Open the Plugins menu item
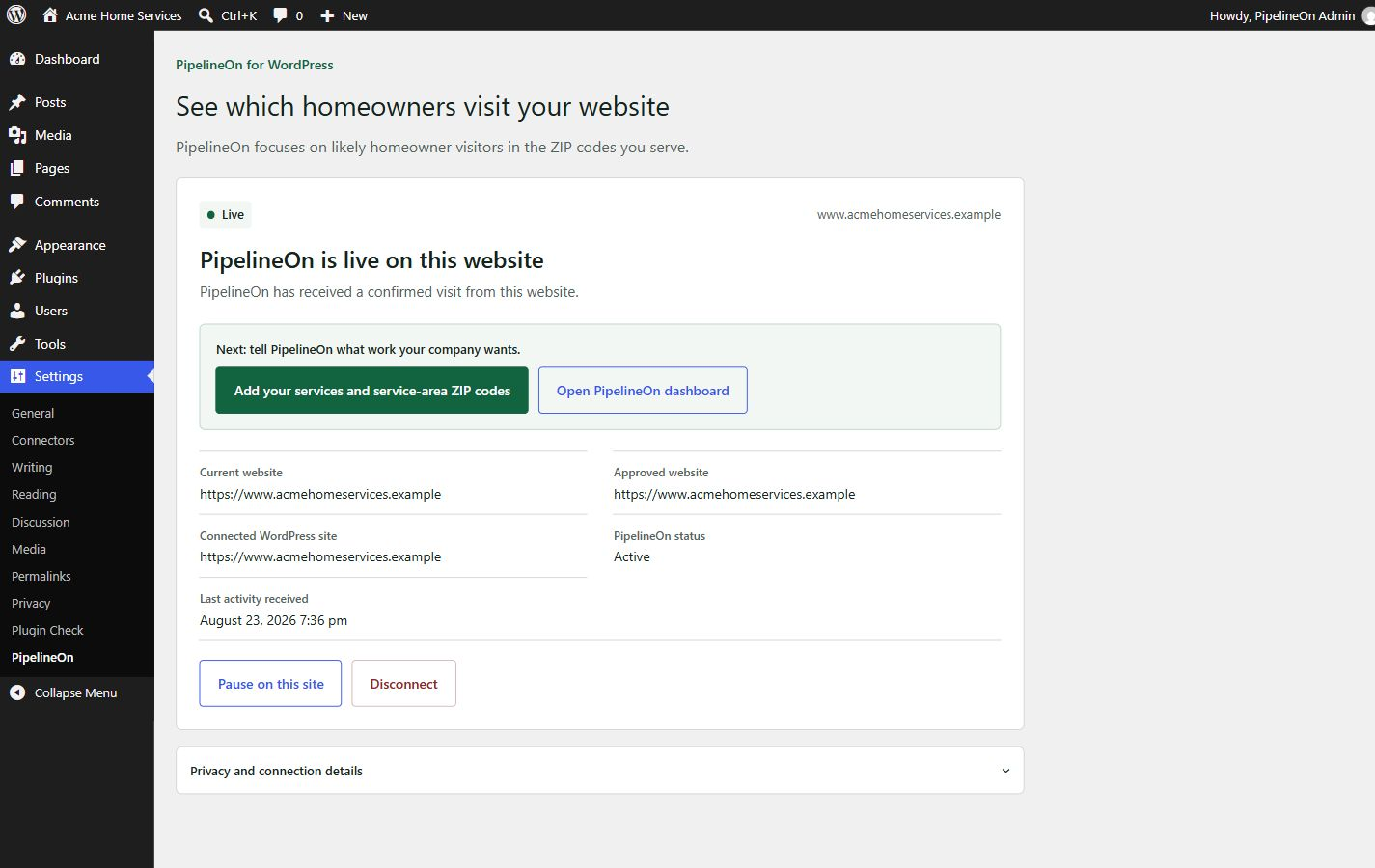This screenshot has height=868, width=1375. (x=77, y=278)
